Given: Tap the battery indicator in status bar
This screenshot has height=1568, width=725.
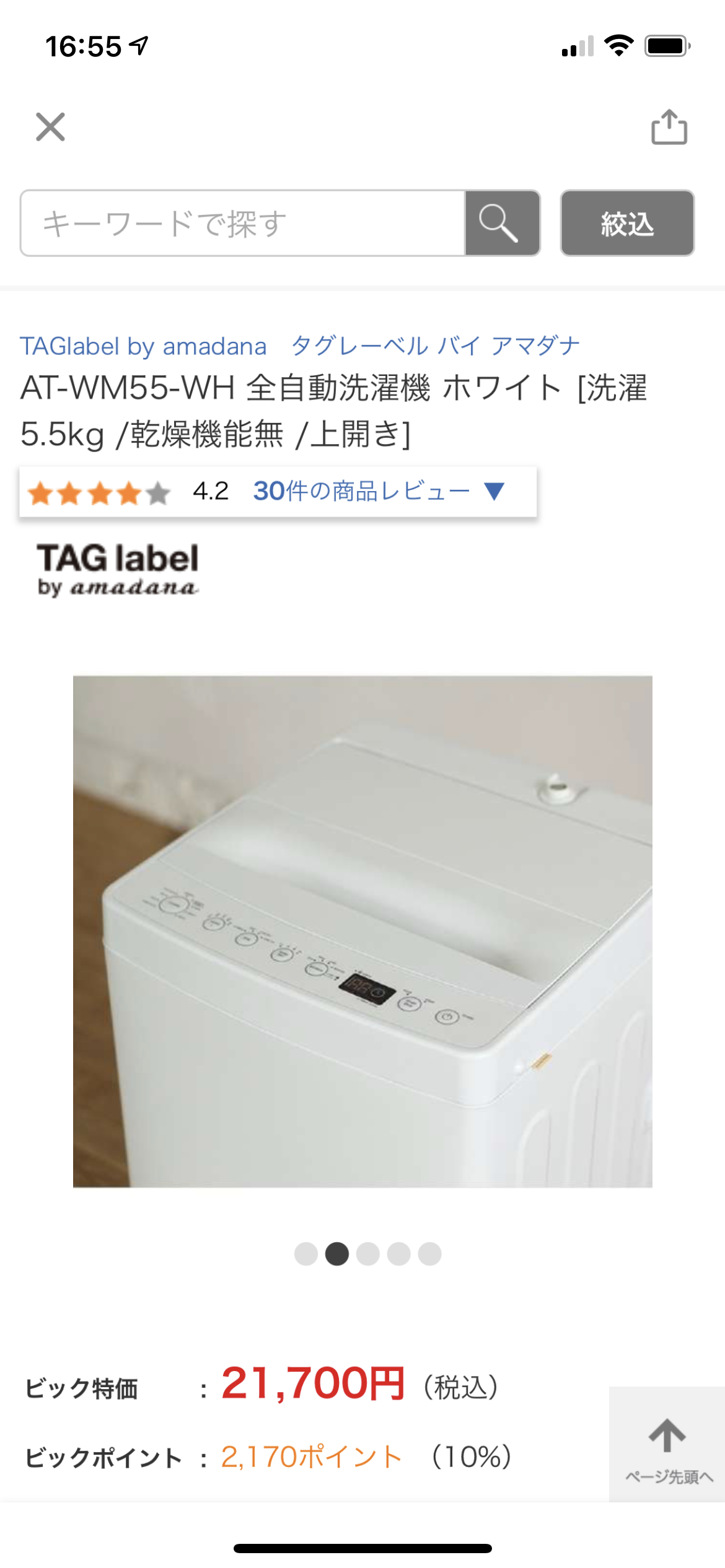Looking at the screenshot, I should point(667,46).
